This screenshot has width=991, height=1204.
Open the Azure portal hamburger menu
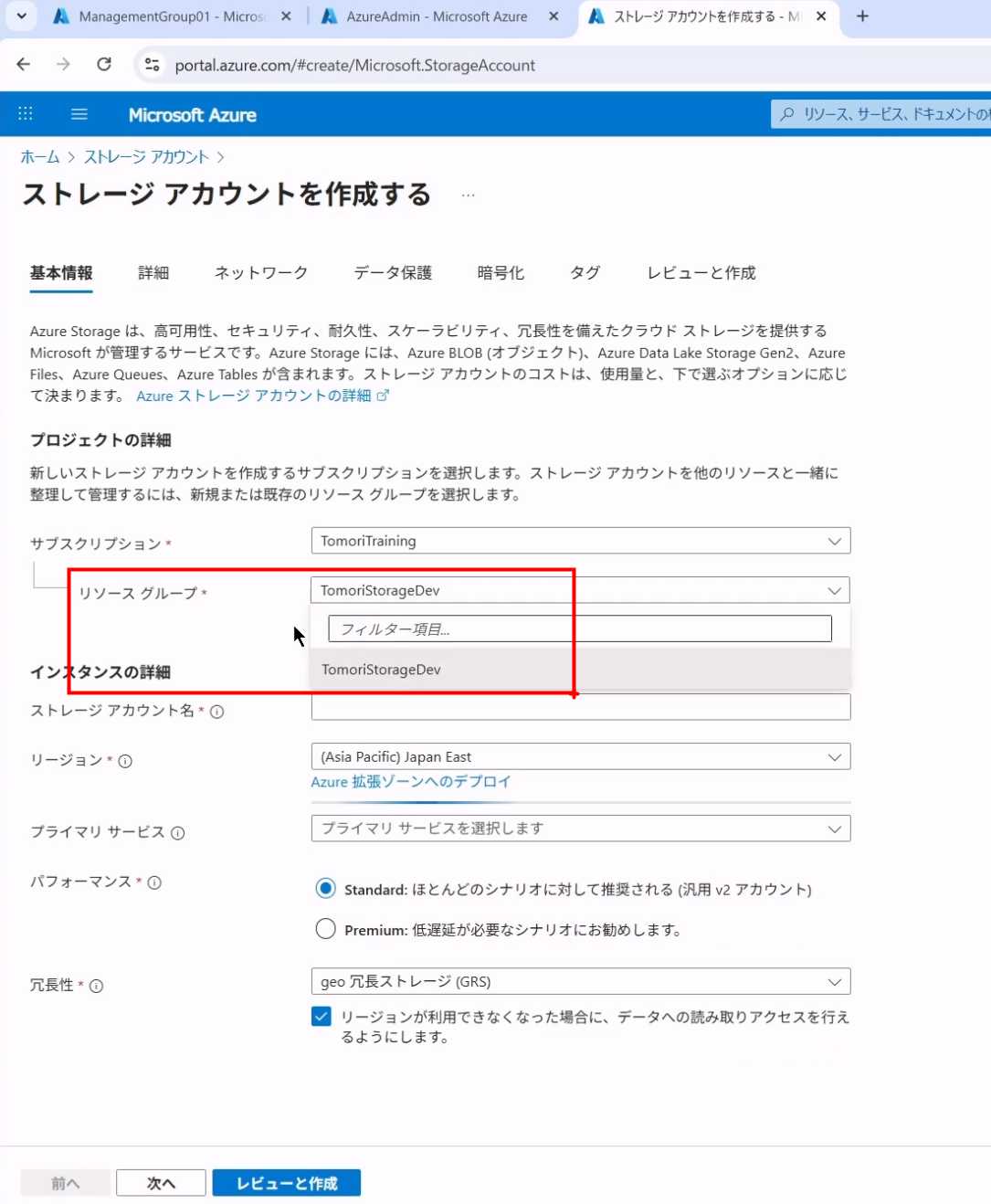tap(79, 114)
